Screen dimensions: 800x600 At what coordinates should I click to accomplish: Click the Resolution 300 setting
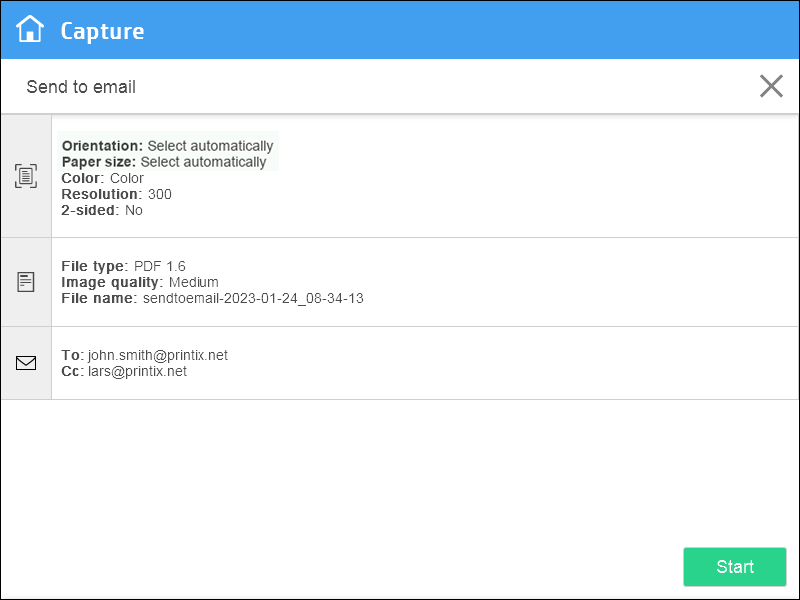coord(117,194)
